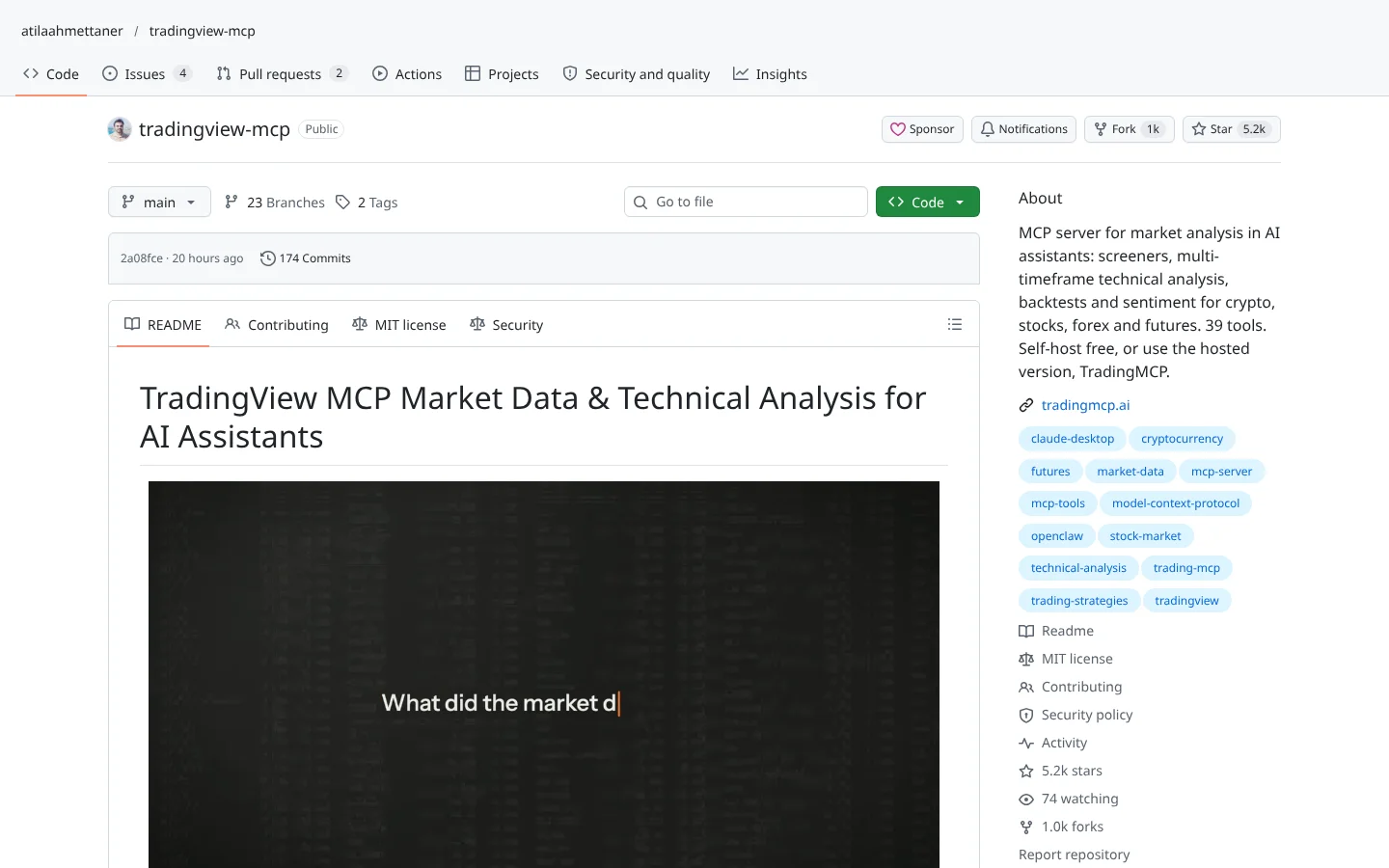Click the owner avatar image
The image size is (1389, 868).
coord(120,129)
